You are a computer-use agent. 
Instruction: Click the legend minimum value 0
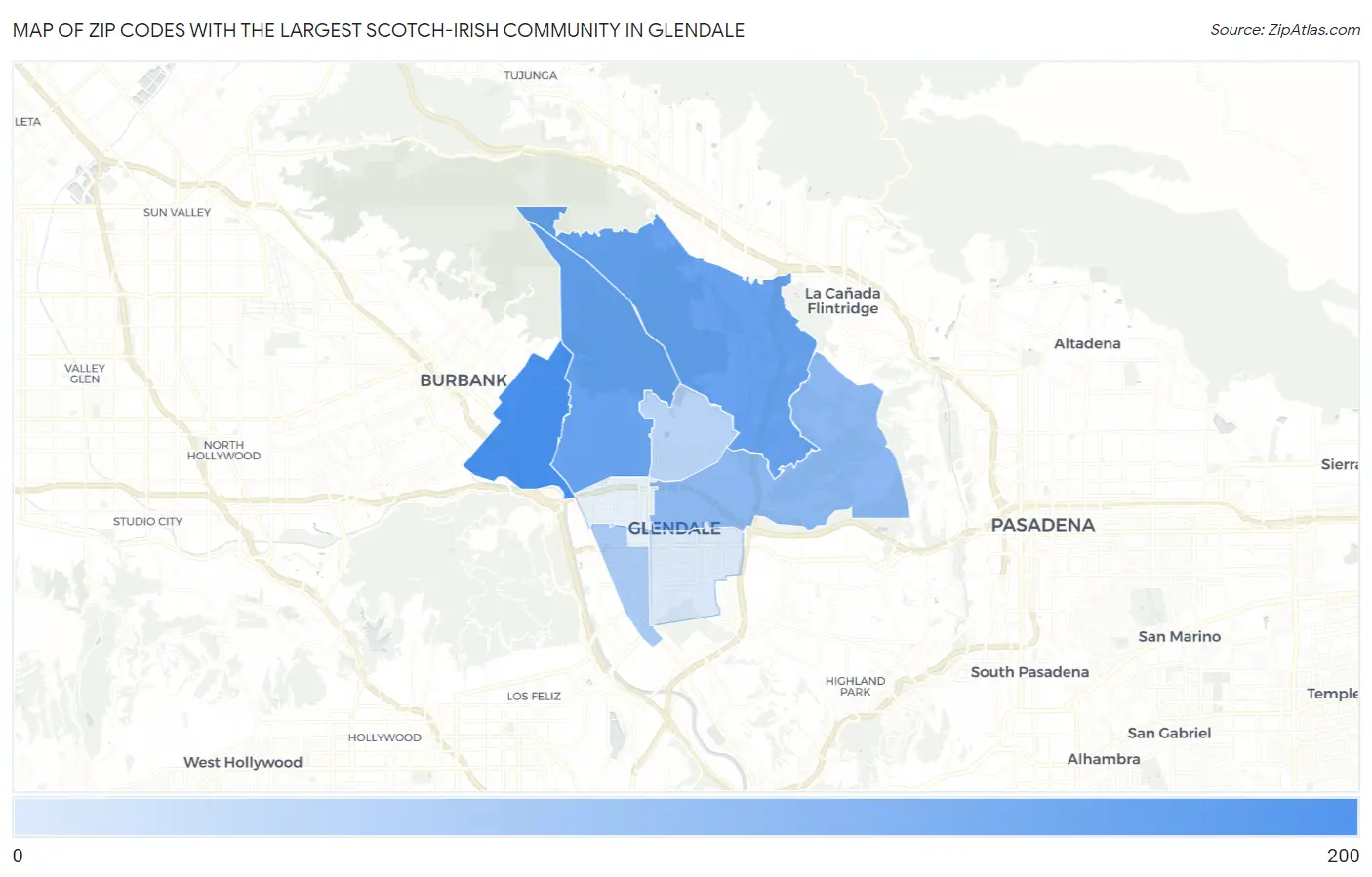click(18, 856)
